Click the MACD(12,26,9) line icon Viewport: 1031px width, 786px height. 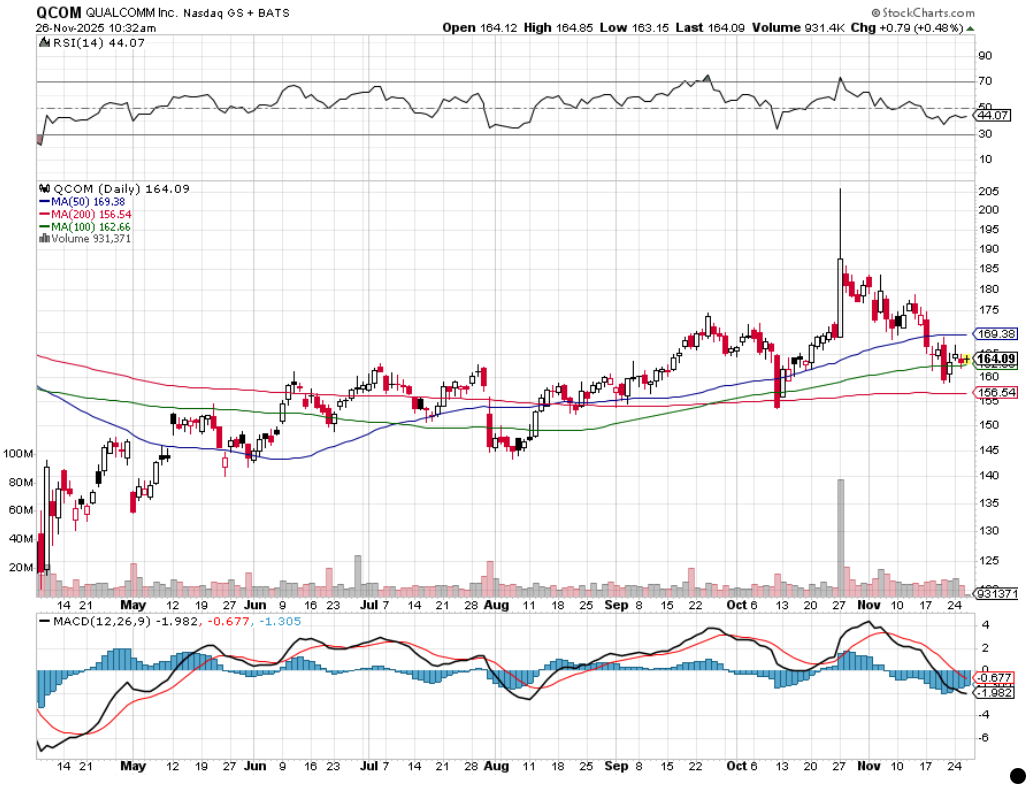(x=44, y=621)
